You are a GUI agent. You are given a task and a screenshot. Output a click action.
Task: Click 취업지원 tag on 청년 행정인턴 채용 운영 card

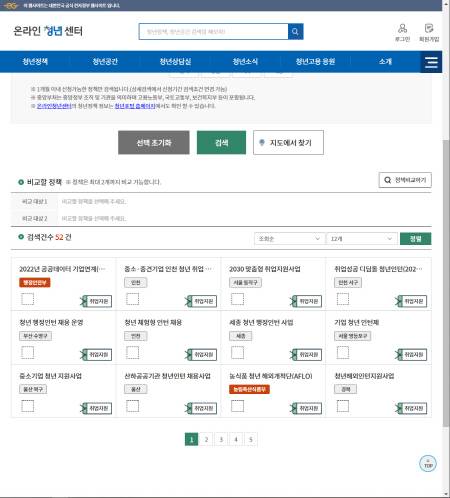click(97, 355)
